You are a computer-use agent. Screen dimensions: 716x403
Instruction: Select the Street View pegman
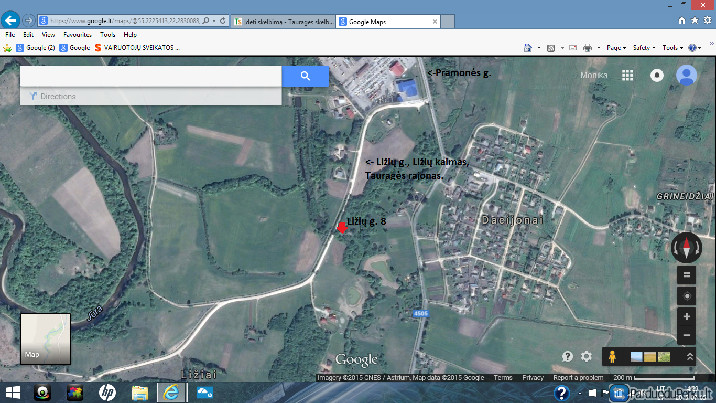613,356
